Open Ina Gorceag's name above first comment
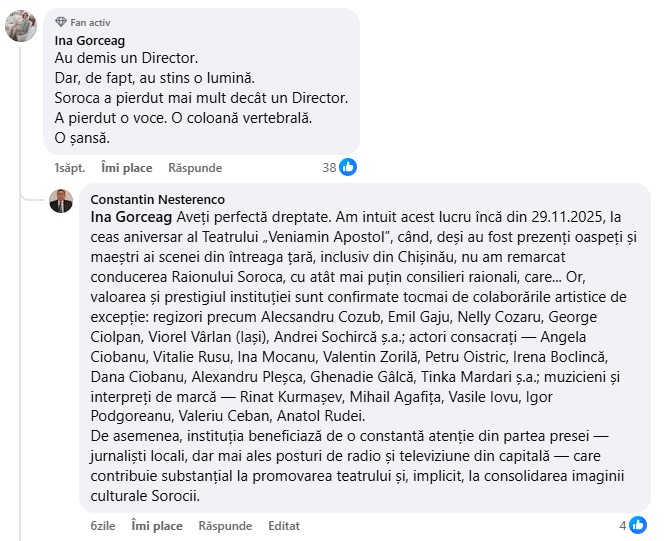Viewport: 664px width, 541px height. pos(87,40)
